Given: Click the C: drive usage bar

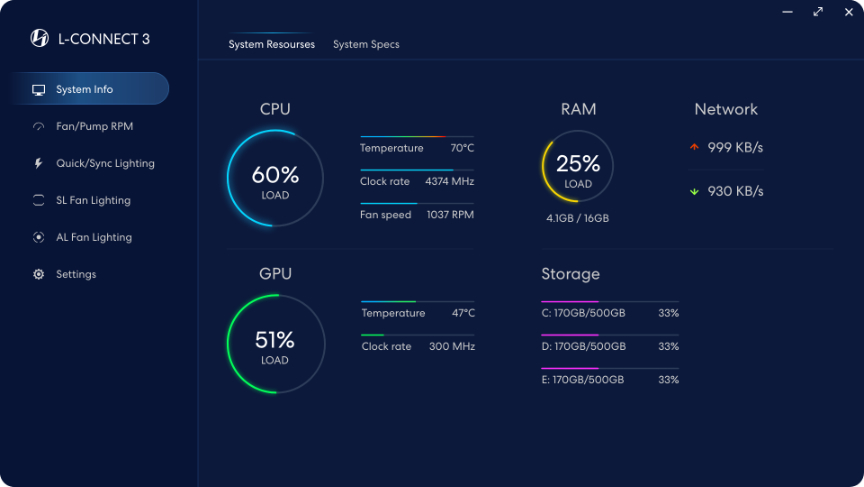Looking at the screenshot, I should (610, 302).
